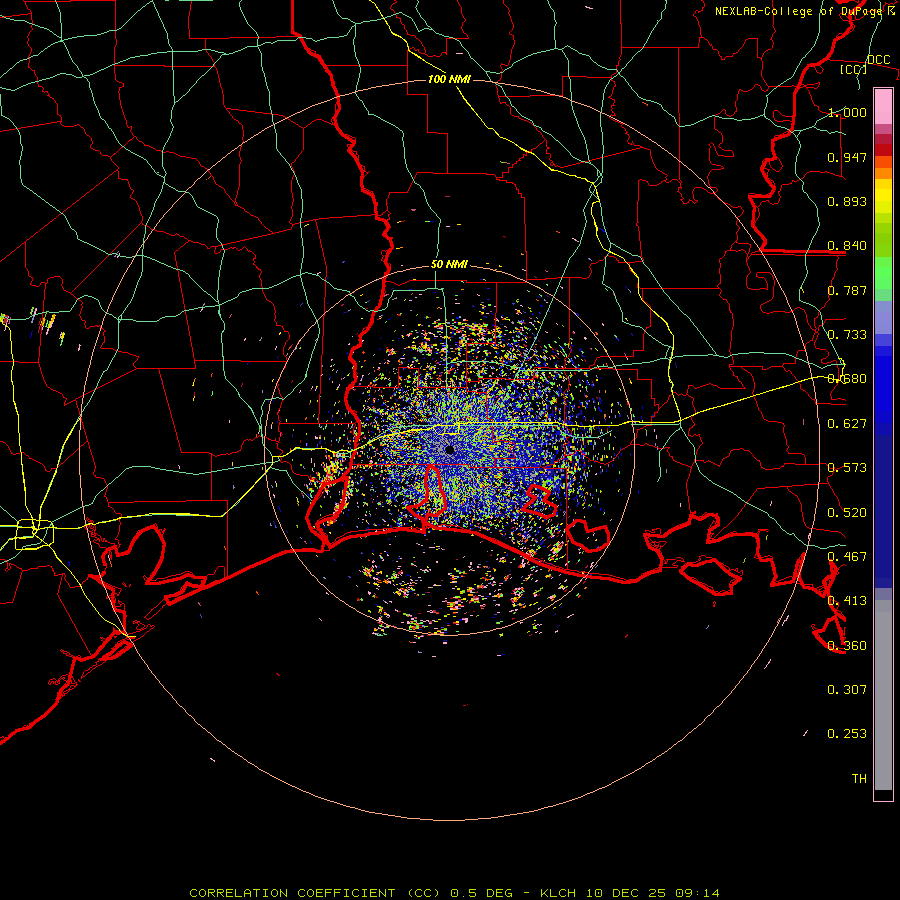Screen dimensions: 900x900
Task: Select the 0.627 scale value
Action: 847,424
